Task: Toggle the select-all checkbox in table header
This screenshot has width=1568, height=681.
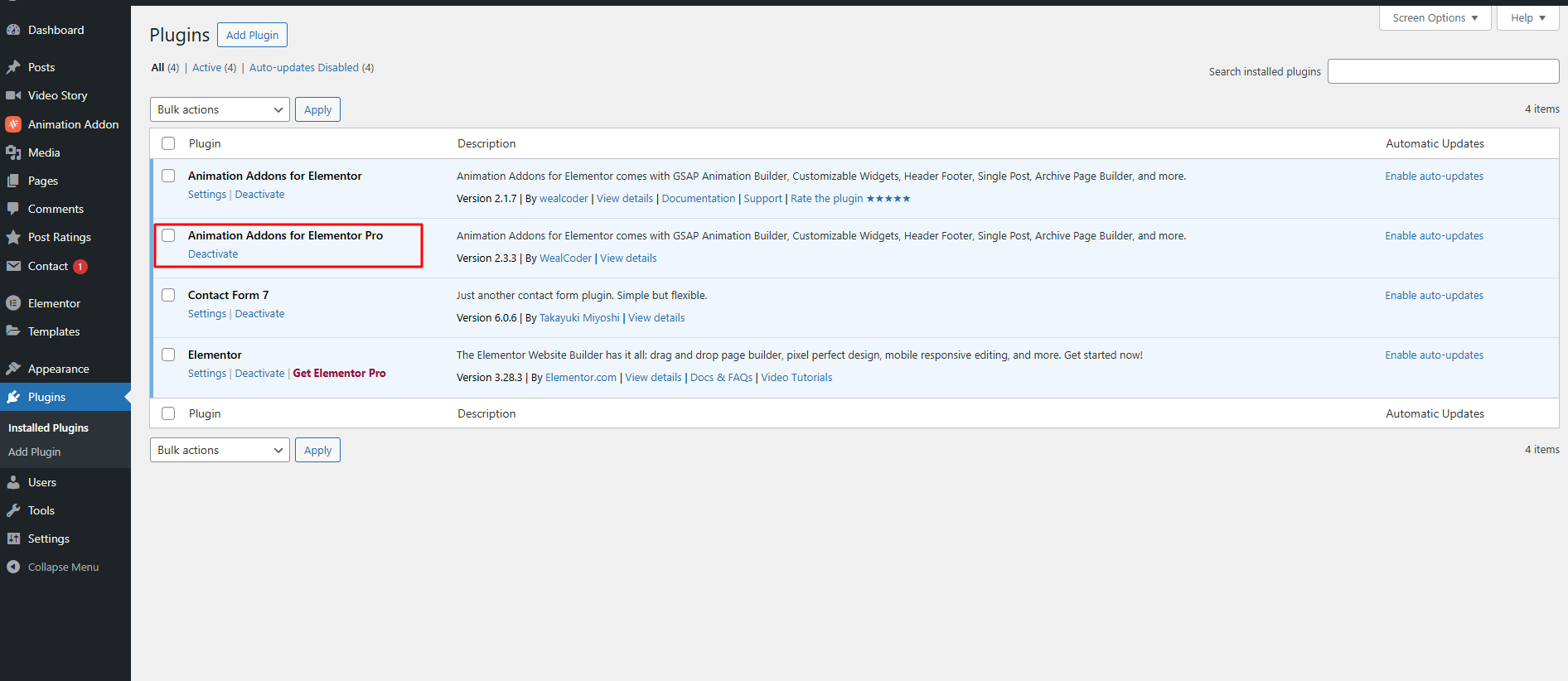Action: [x=168, y=143]
